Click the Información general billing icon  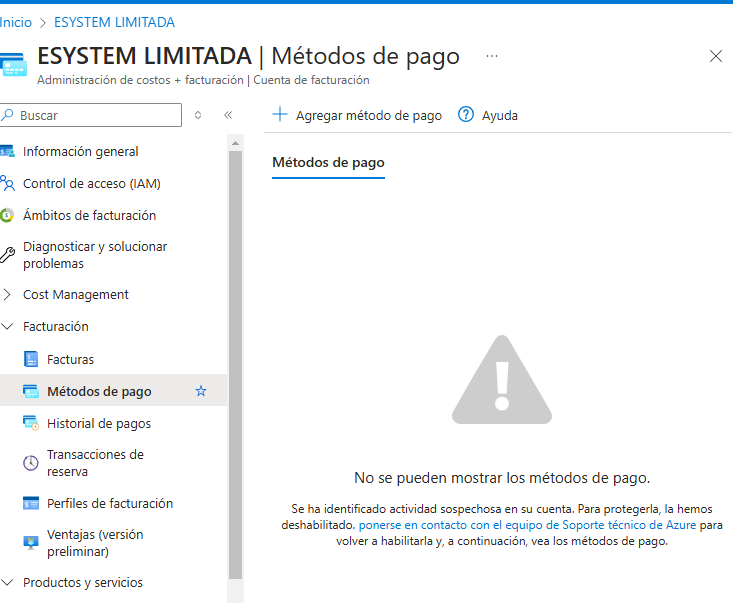tap(7, 151)
